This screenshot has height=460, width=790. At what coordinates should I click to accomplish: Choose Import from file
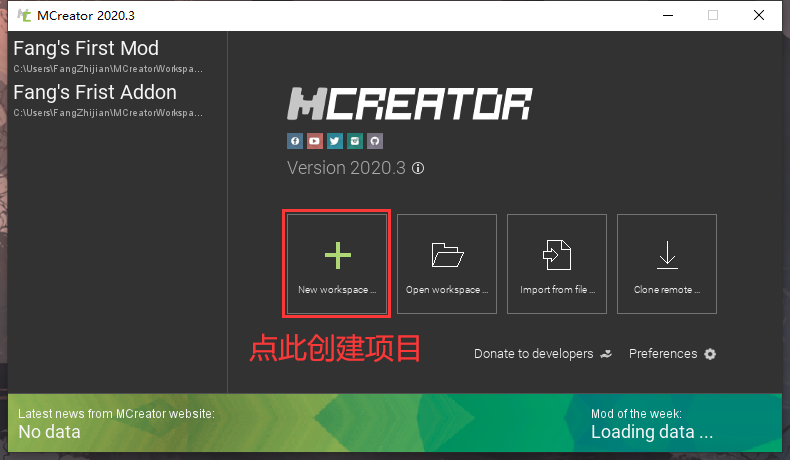[x=557, y=264]
